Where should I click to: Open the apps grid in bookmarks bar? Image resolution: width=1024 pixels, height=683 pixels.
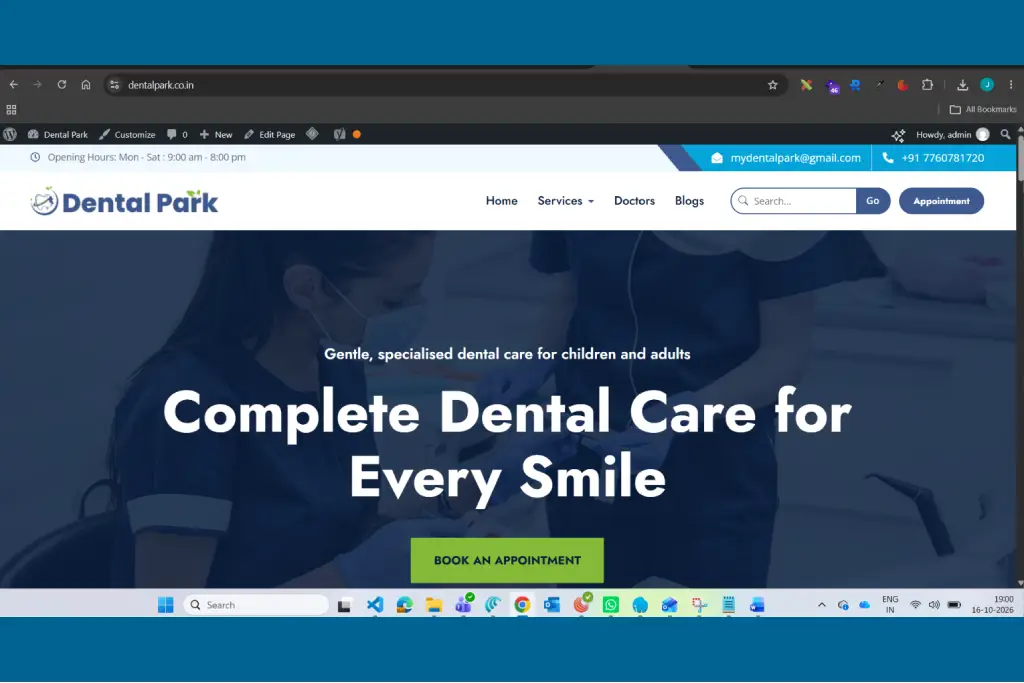11,110
